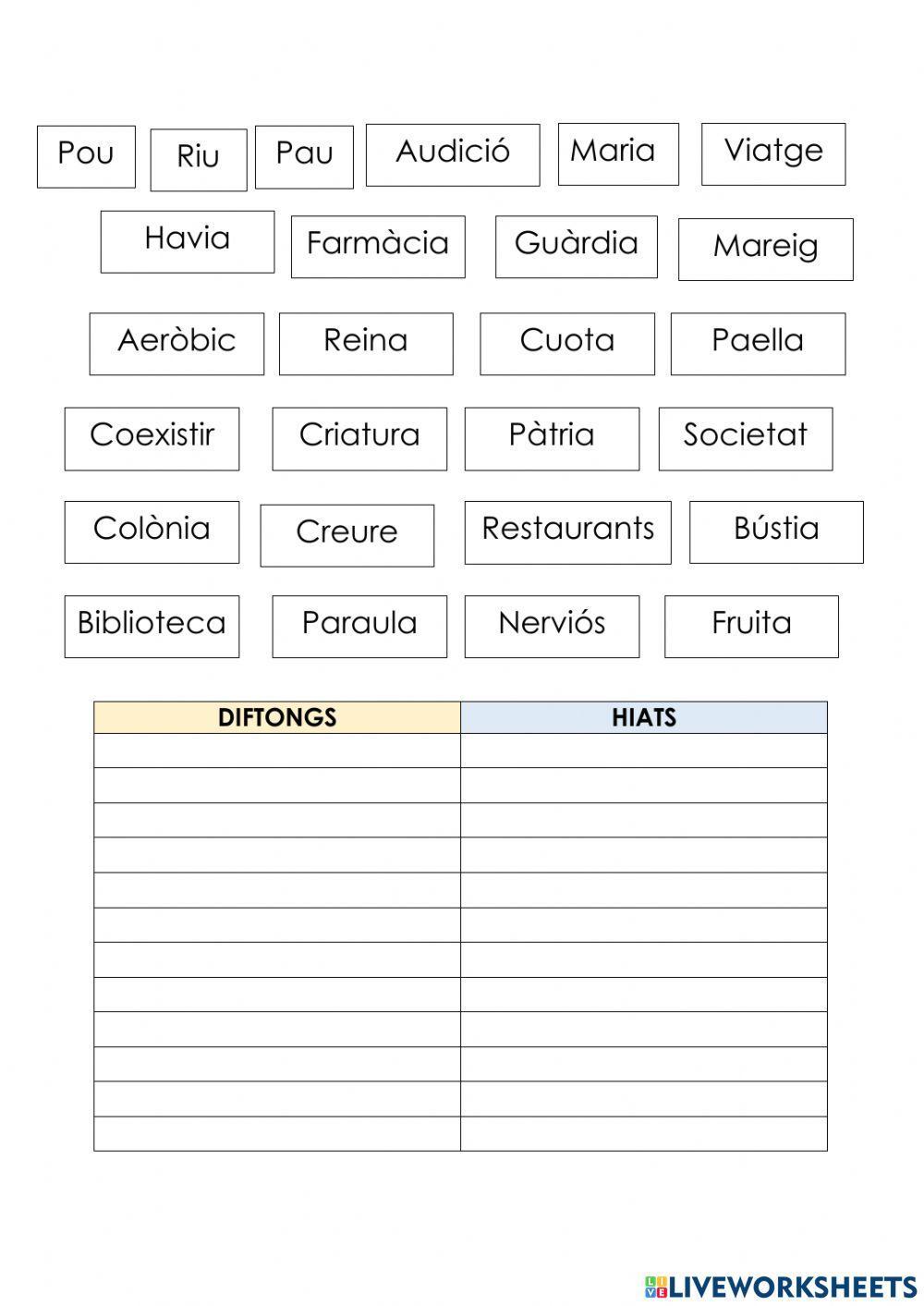Click the DIFTONGS column header
Viewport: 924px width, 1306px height.
pos(276,717)
